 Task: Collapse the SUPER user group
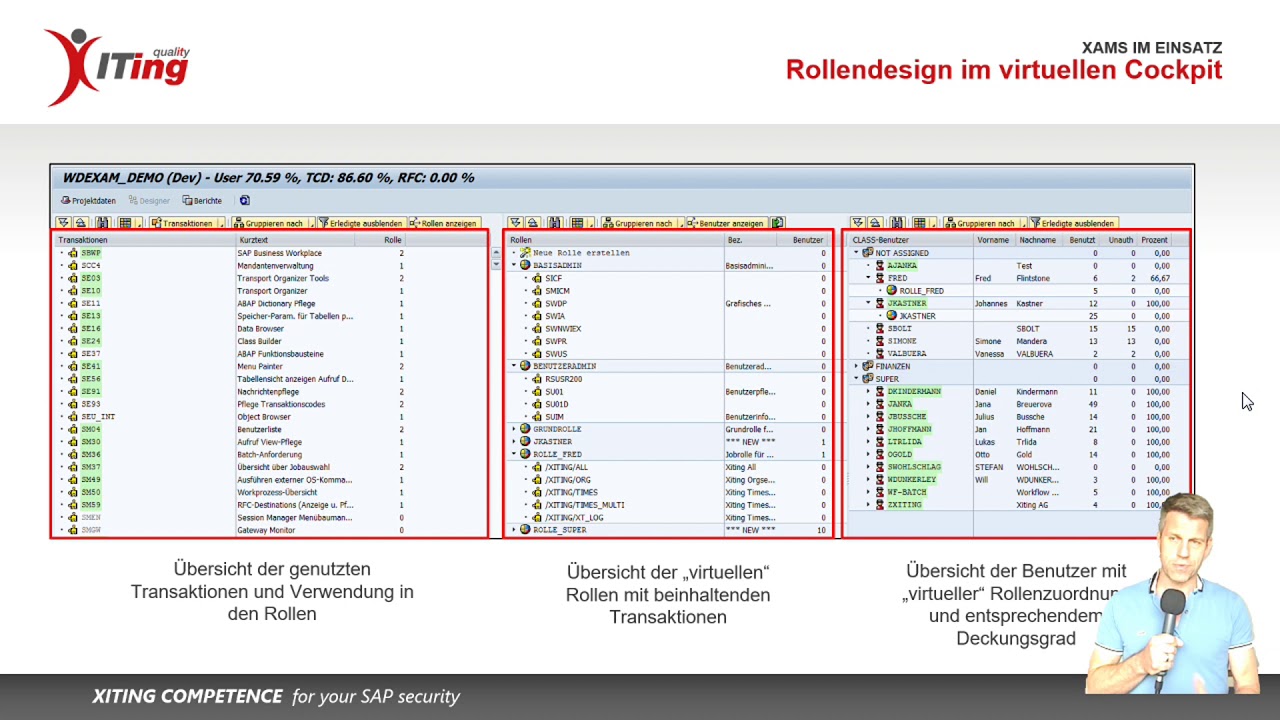point(857,379)
